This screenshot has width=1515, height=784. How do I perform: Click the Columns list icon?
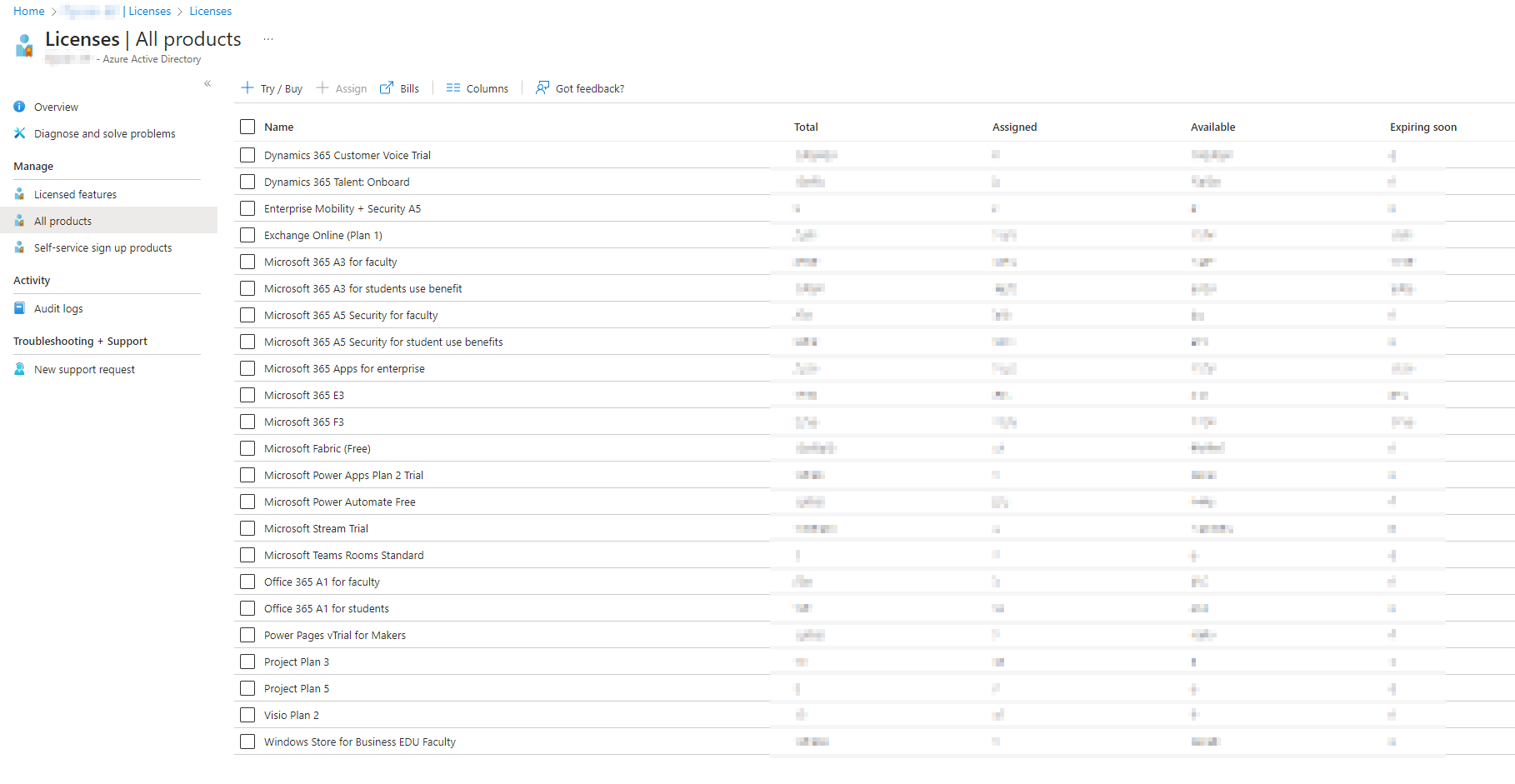pyautogui.click(x=453, y=87)
